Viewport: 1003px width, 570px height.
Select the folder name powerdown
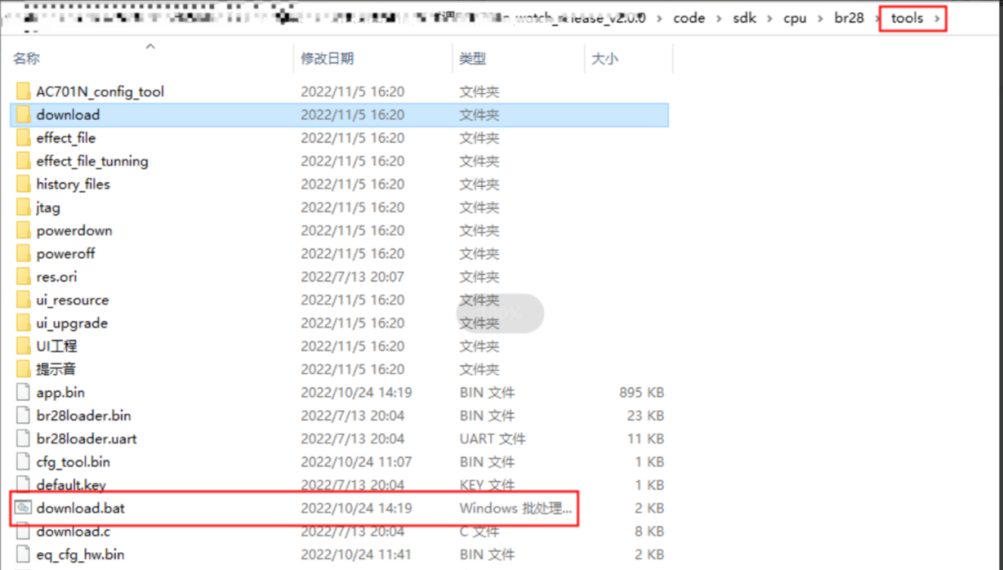coord(74,230)
